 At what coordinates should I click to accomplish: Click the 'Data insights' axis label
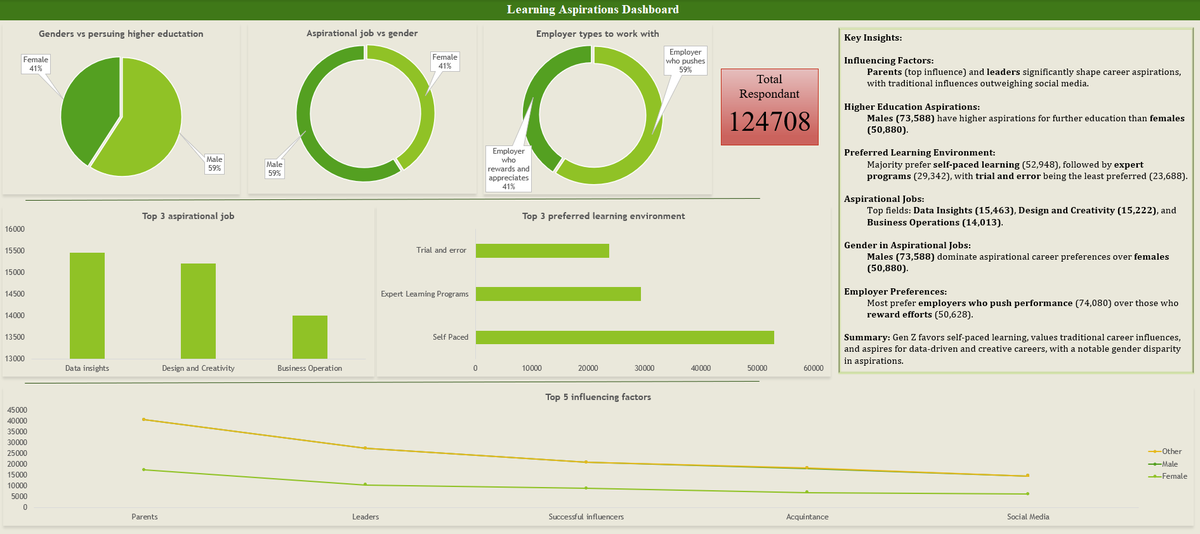click(x=87, y=368)
